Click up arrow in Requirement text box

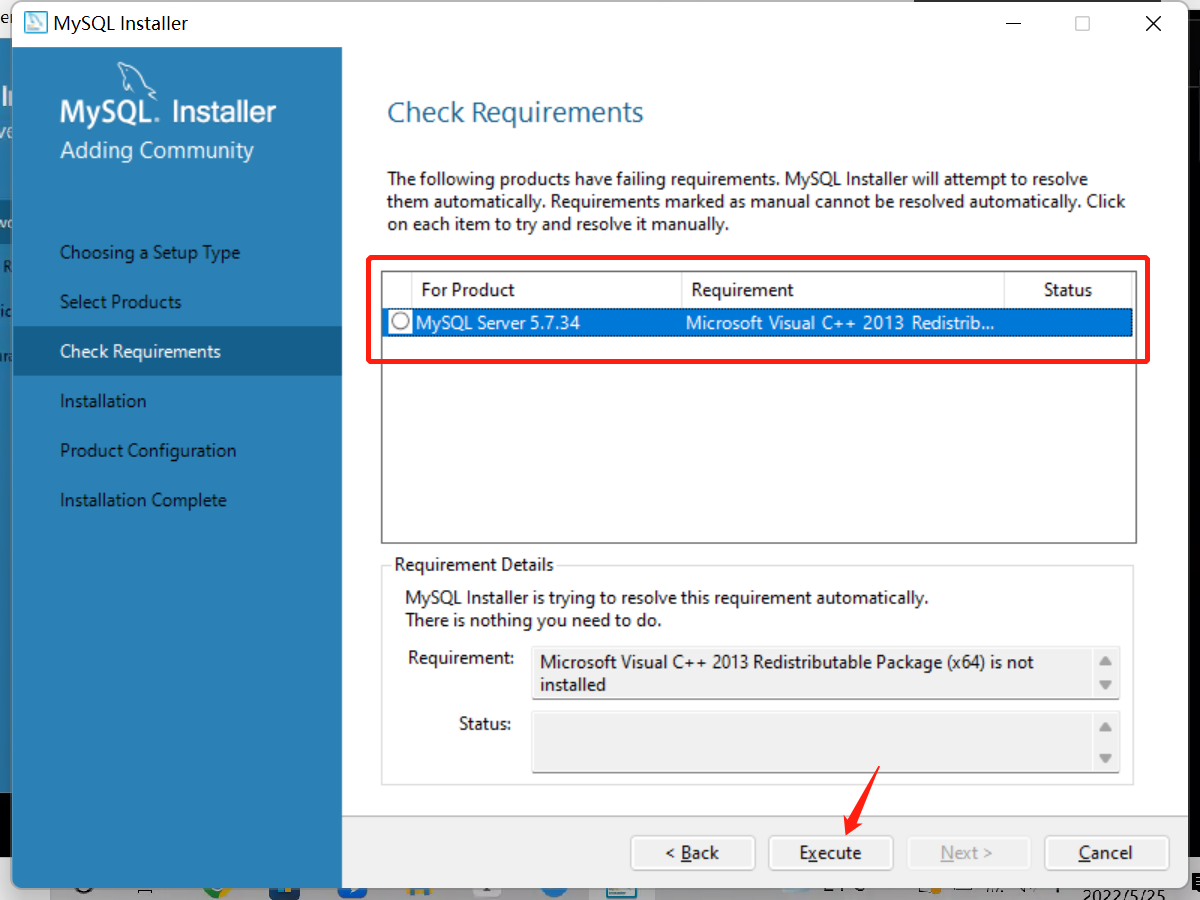pyautogui.click(x=1105, y=661)
